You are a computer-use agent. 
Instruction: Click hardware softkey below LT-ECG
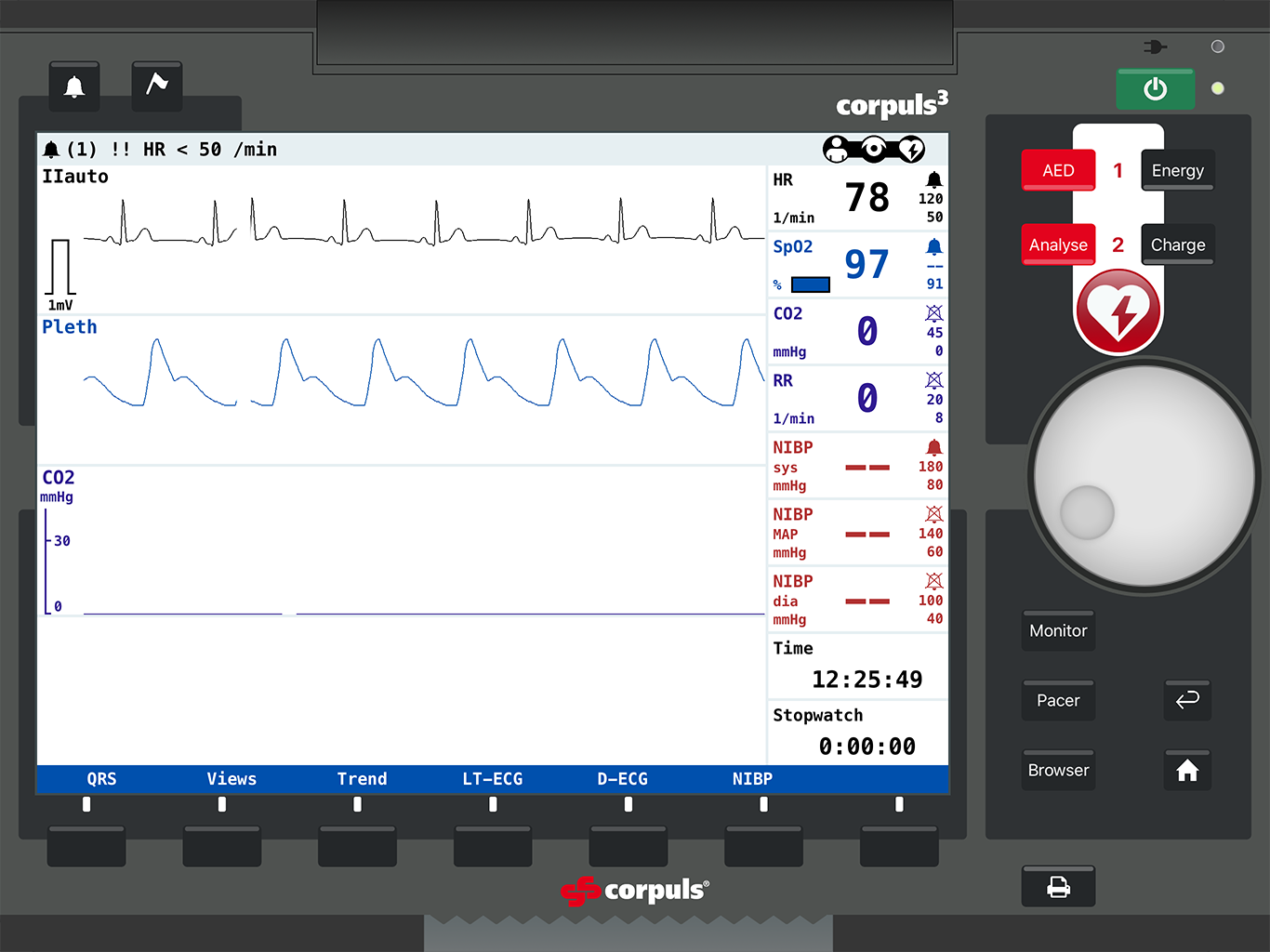click(x=493, y=846)
